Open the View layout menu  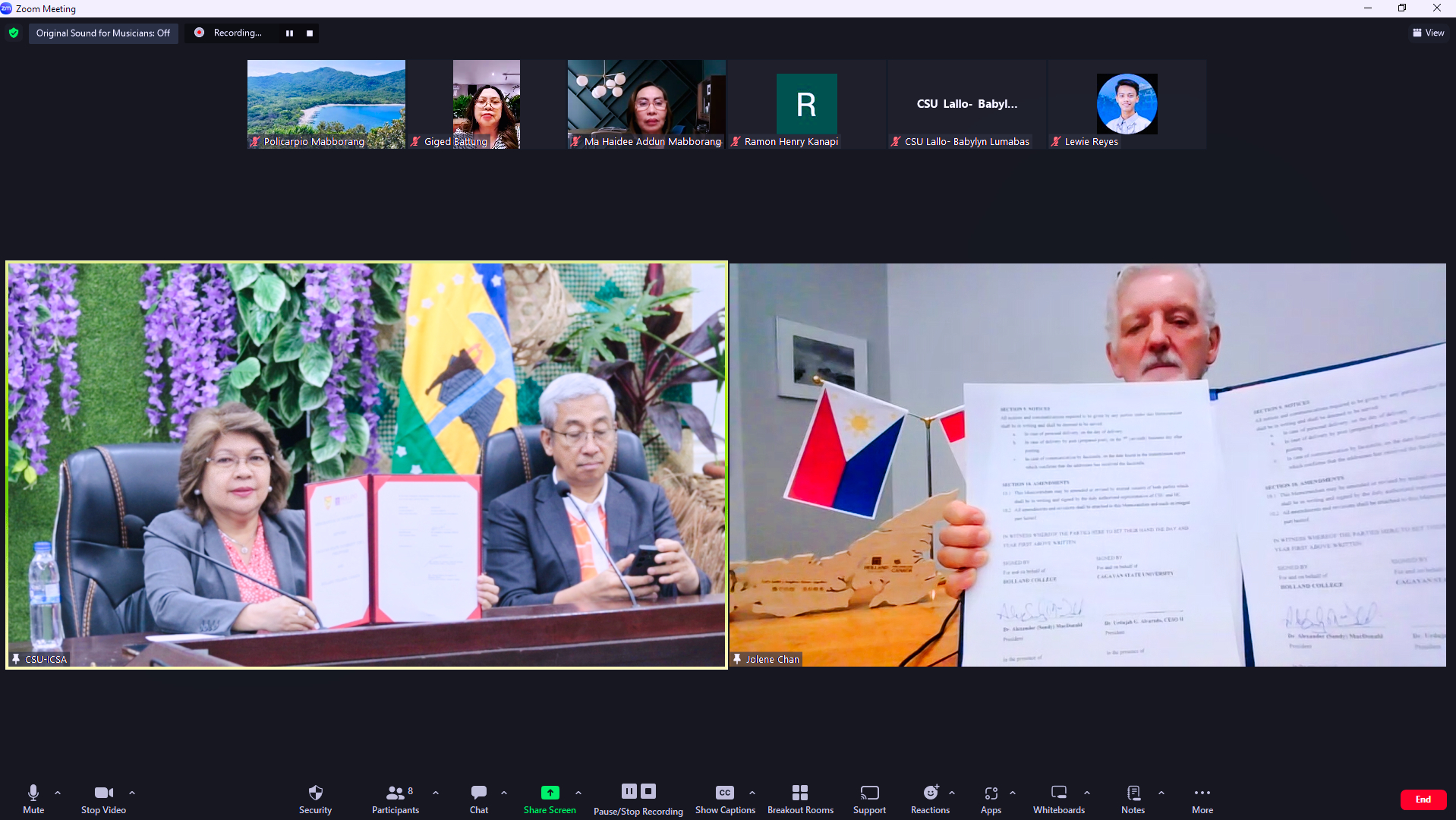tap(1428, 33)
